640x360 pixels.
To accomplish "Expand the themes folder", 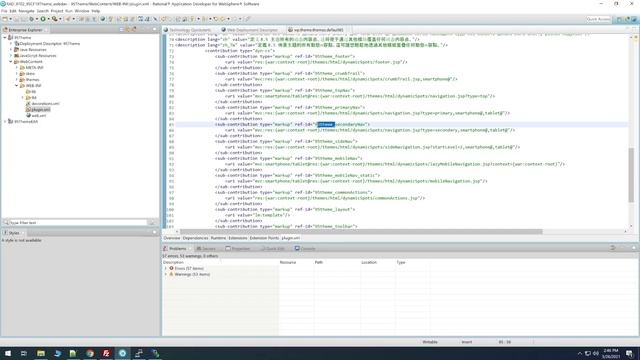I will (17, 80).
